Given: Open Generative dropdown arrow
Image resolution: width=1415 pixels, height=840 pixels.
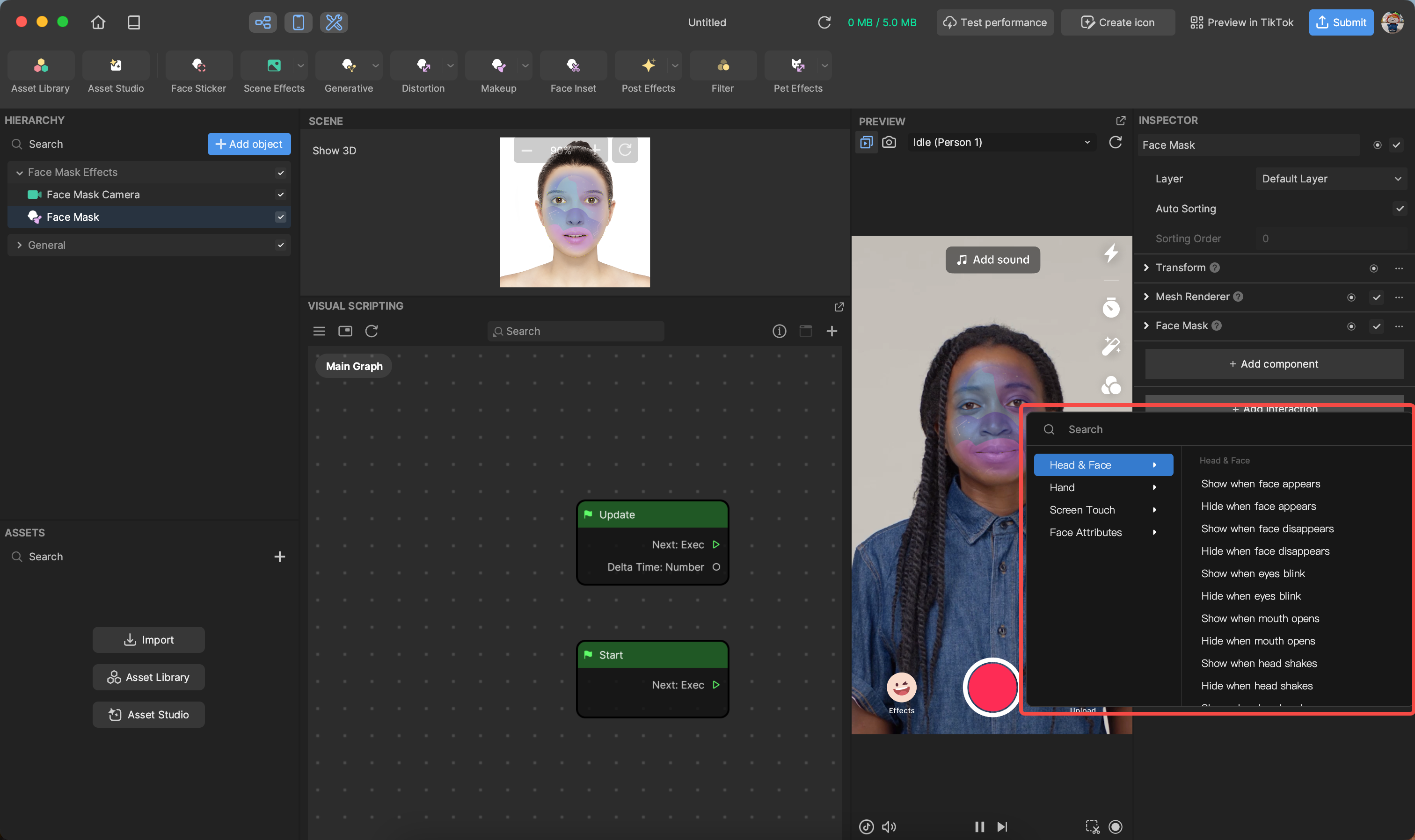Looking at the screenshot, I should coord(375,65).
